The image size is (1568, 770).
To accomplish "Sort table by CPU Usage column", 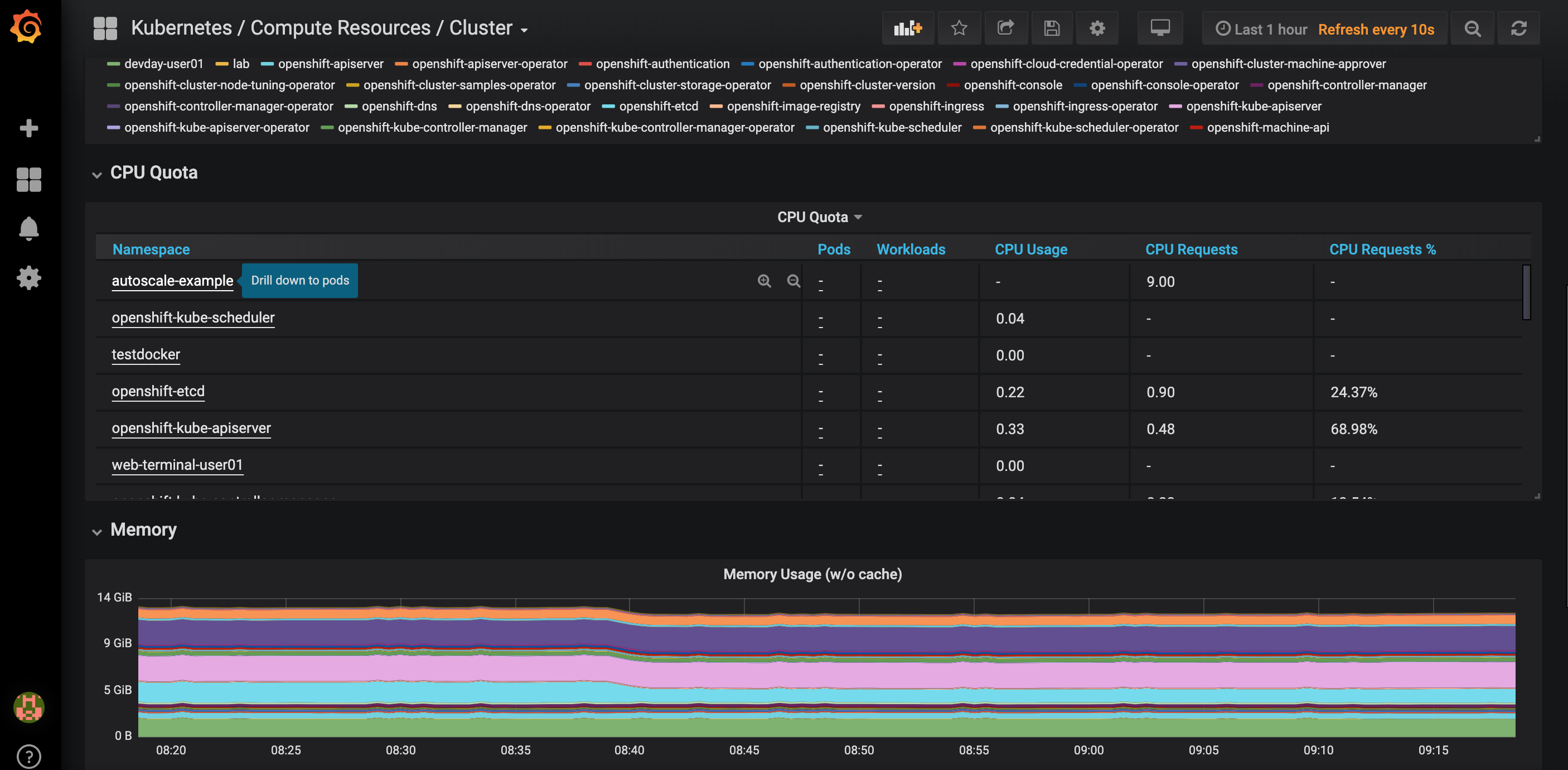I will click(1030, 249).
